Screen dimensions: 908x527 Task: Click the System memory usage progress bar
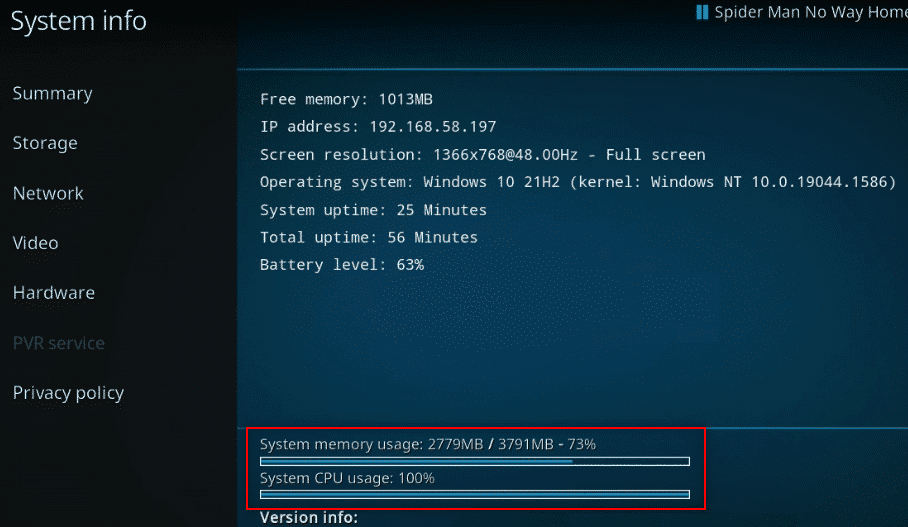coord(475,462)
